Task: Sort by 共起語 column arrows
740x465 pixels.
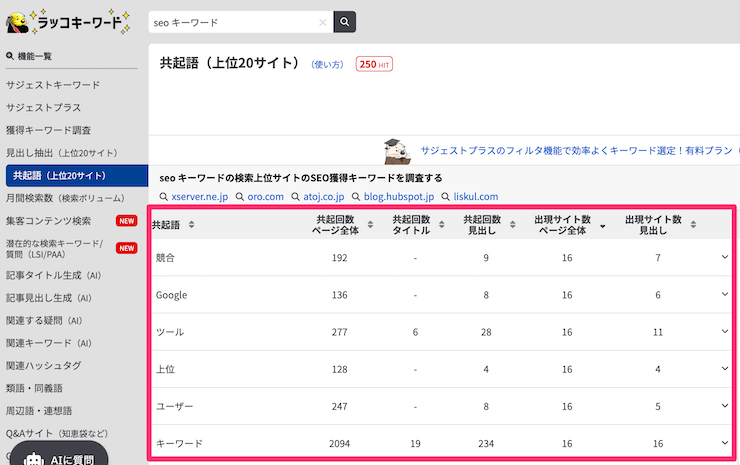Action: click(x=191, y=225)
